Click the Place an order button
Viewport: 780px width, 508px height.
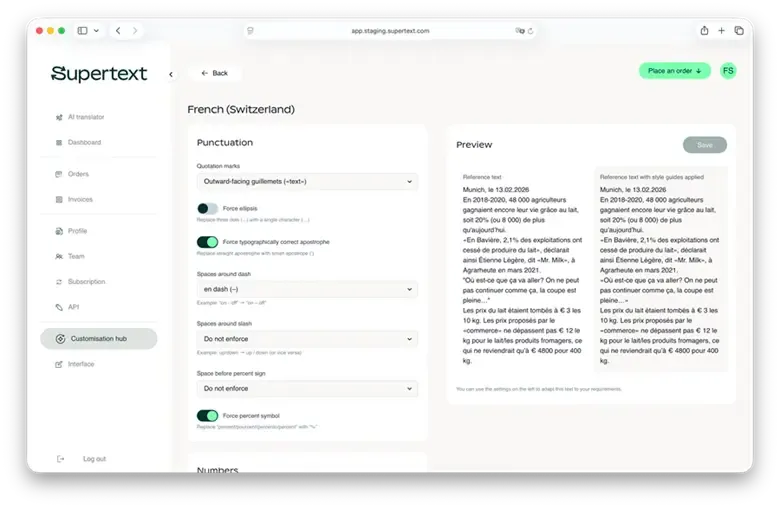(x=675, y=71)
